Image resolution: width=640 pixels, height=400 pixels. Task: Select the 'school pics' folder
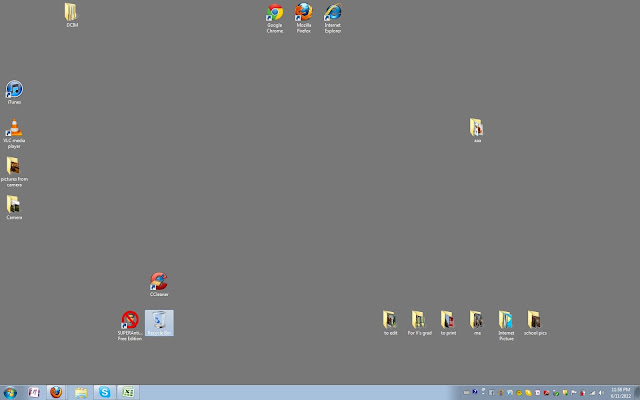535,323
